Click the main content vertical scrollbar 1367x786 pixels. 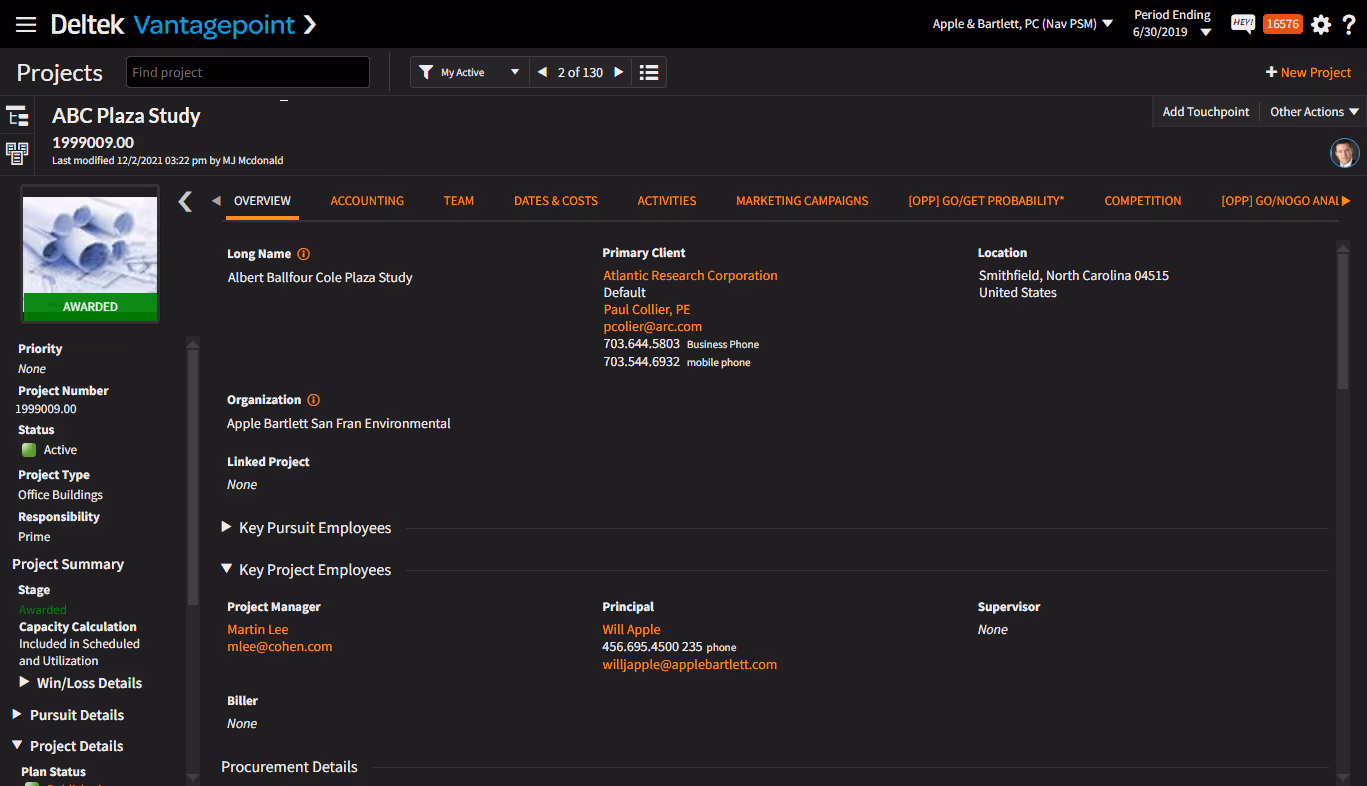tap(1343, 319)
